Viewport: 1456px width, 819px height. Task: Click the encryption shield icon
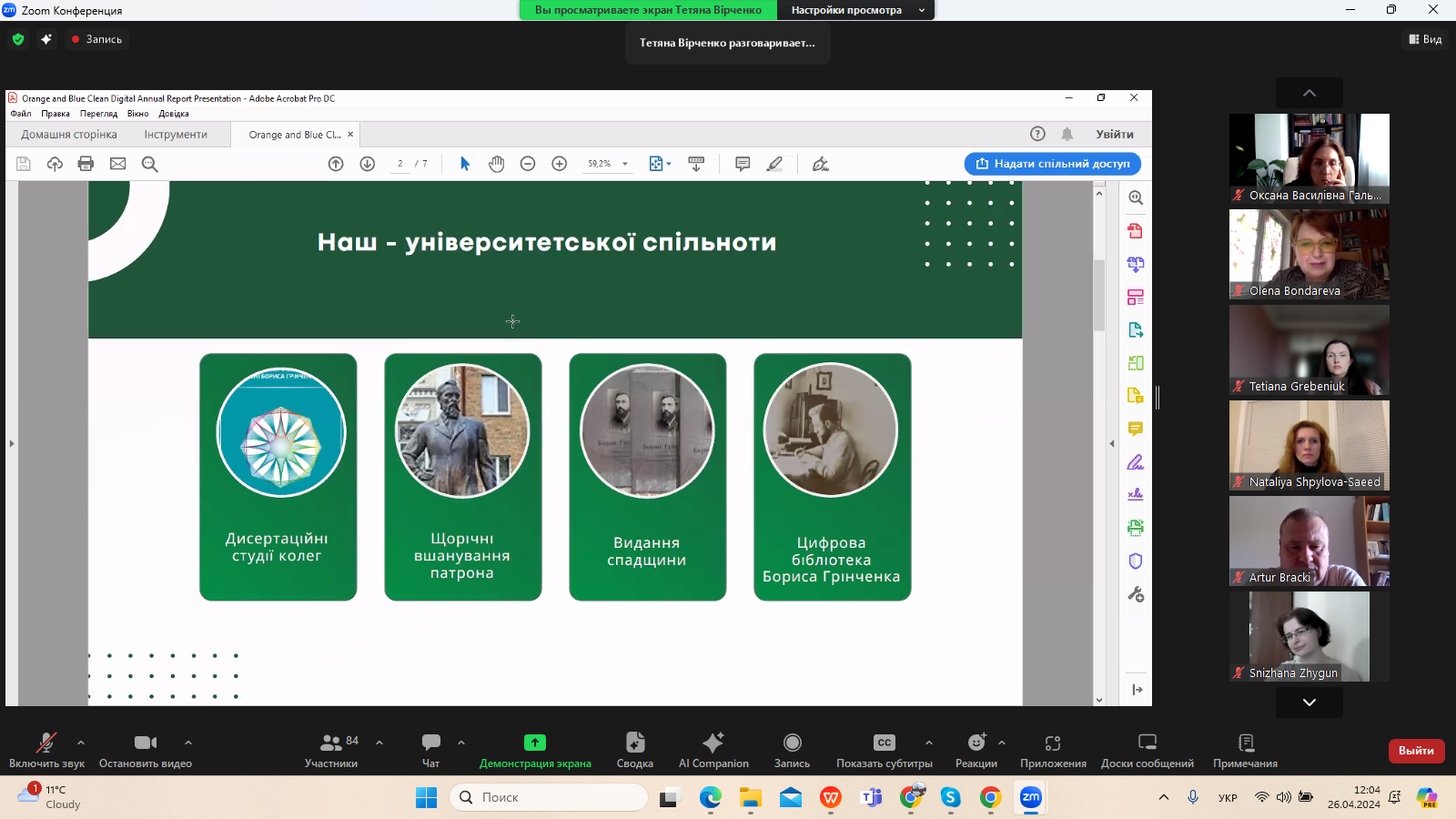coord(18,39)
